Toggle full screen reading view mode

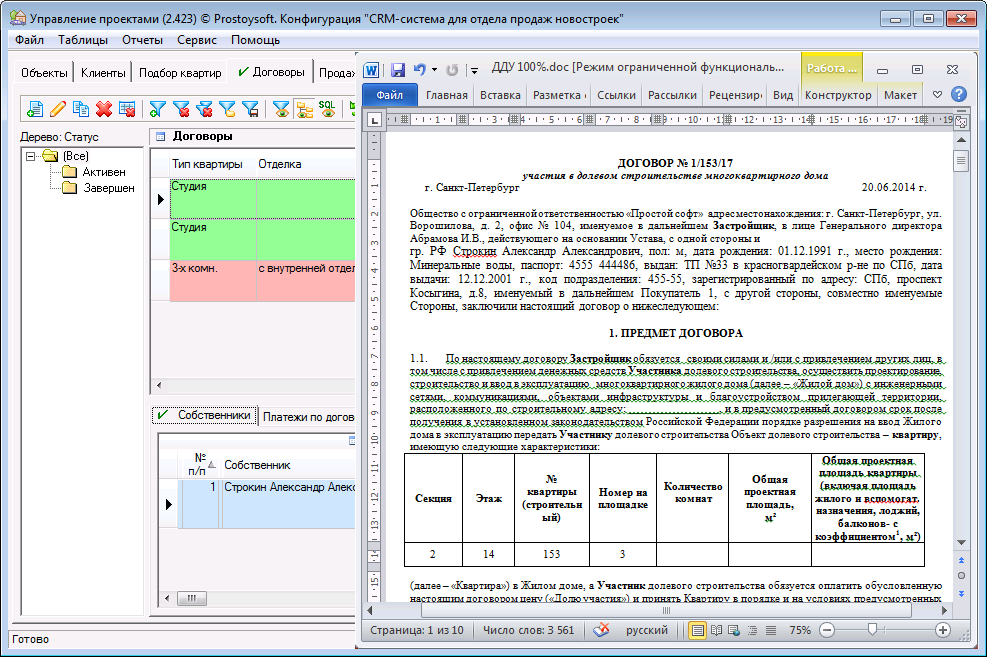[716, 630]
